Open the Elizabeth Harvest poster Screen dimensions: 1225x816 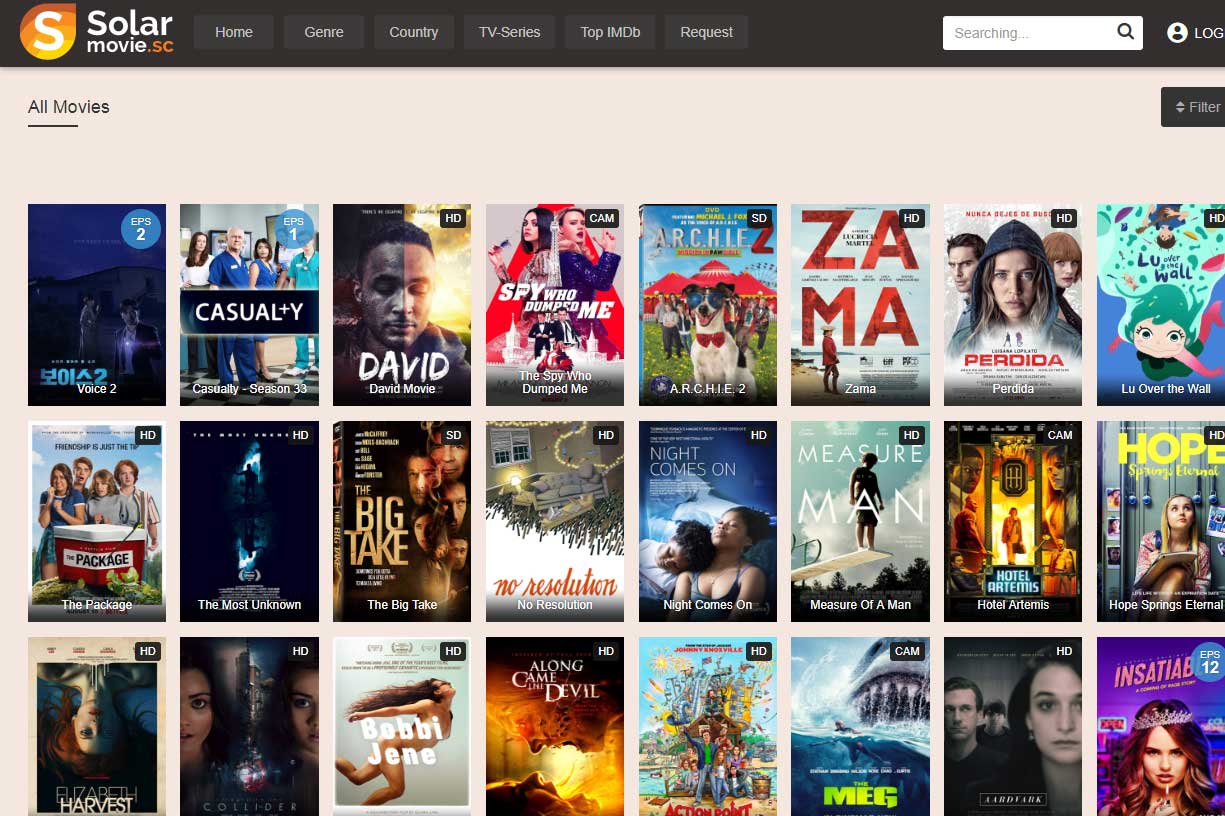click(97, 726)
